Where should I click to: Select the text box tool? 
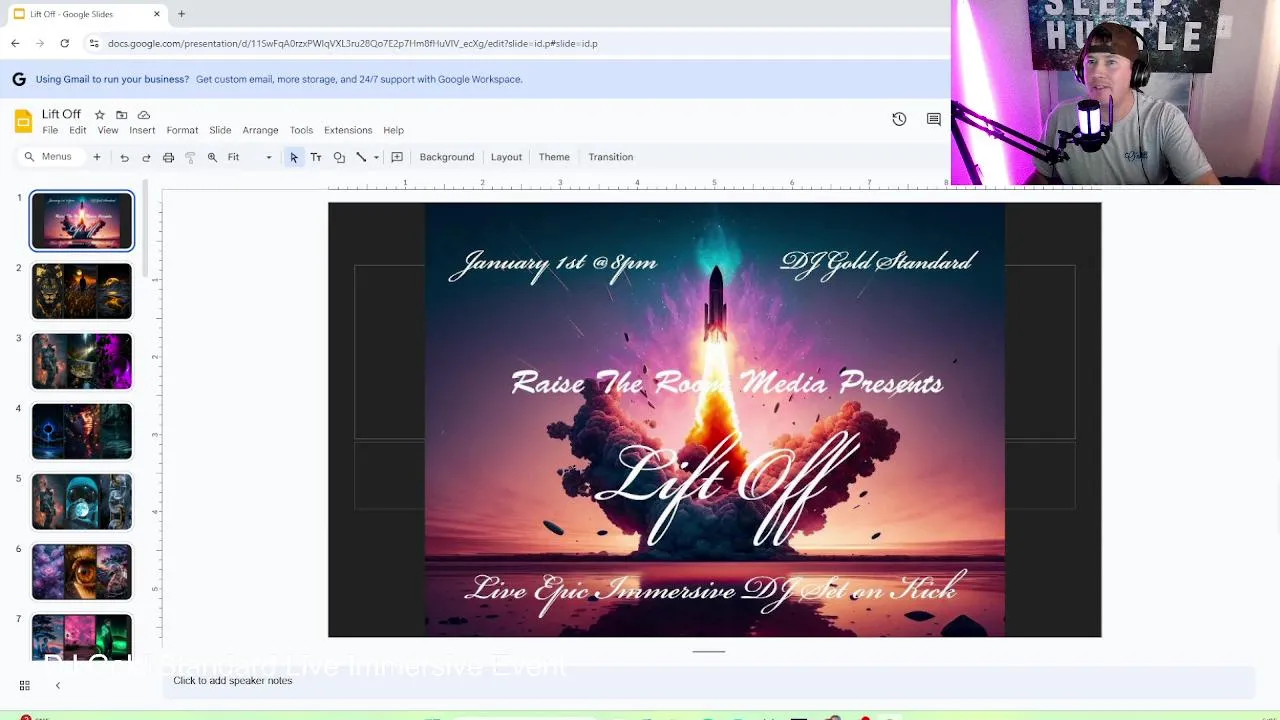coord(316,157)
